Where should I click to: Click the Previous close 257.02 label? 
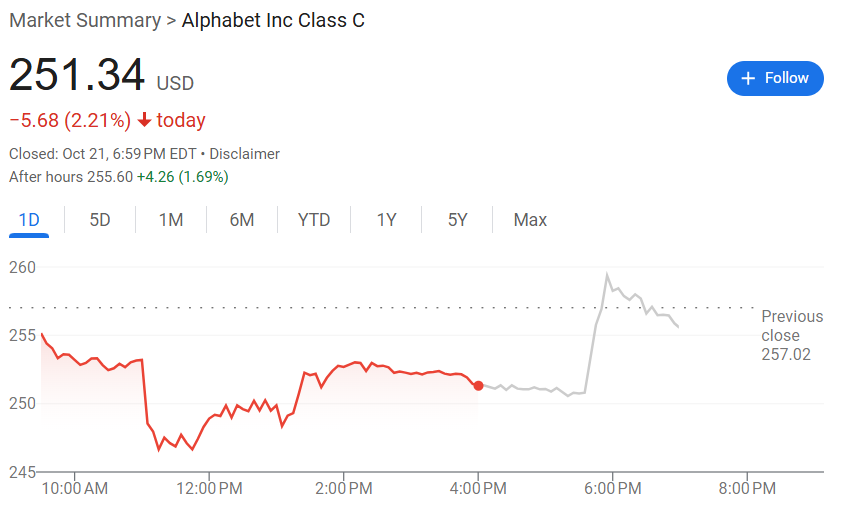(x=792, y=335)
